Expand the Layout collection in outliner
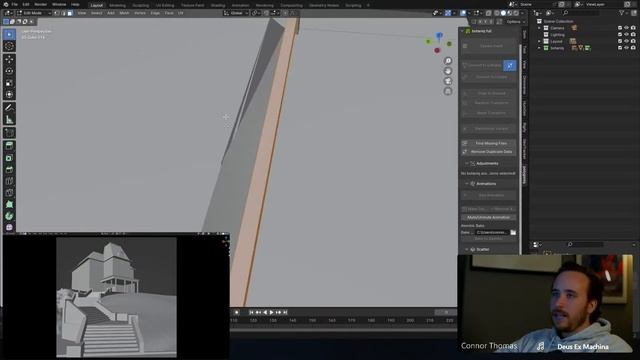 pyautogui.click(x=540, y=41)
